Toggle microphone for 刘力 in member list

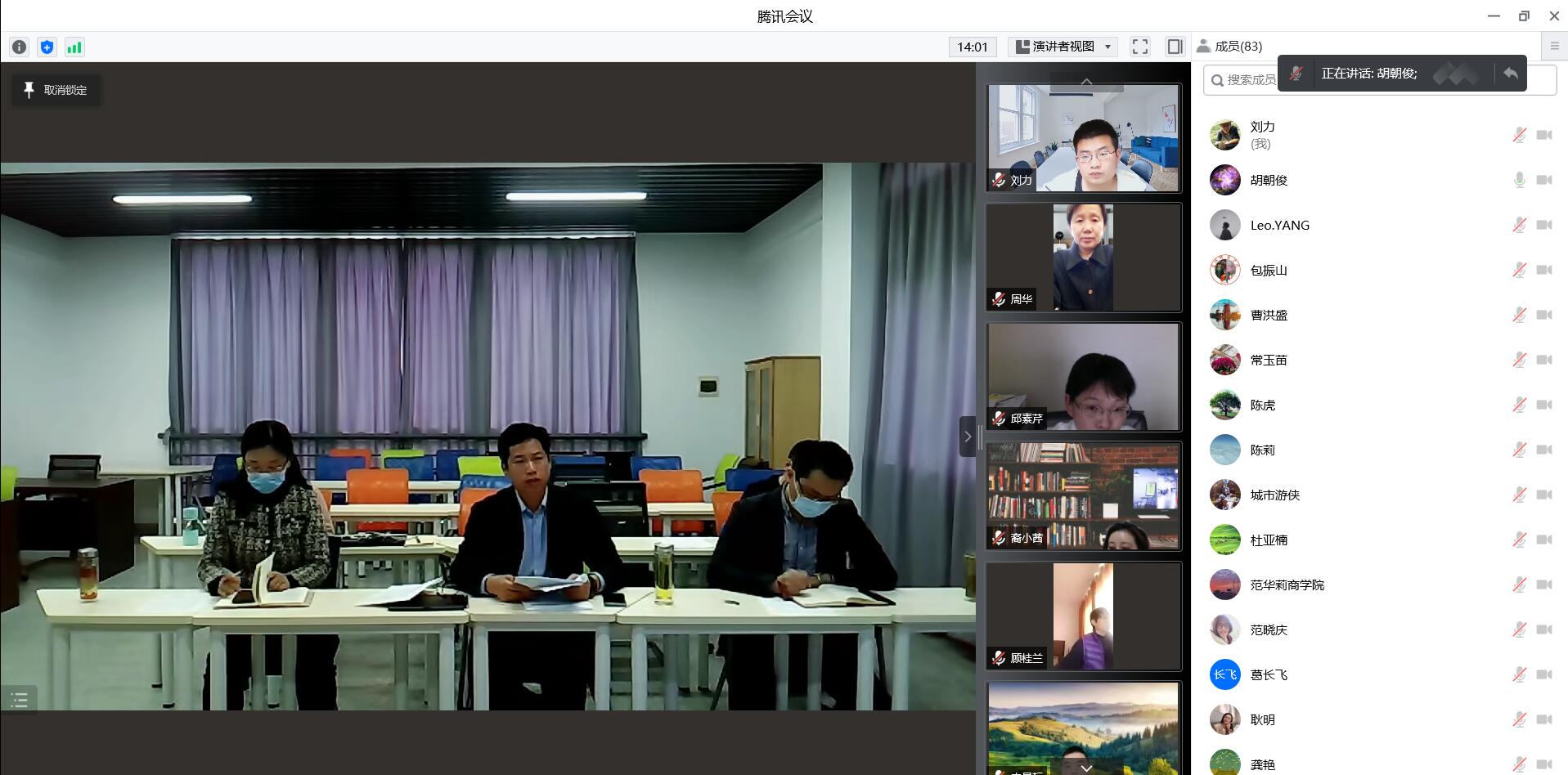point(1519,135)
